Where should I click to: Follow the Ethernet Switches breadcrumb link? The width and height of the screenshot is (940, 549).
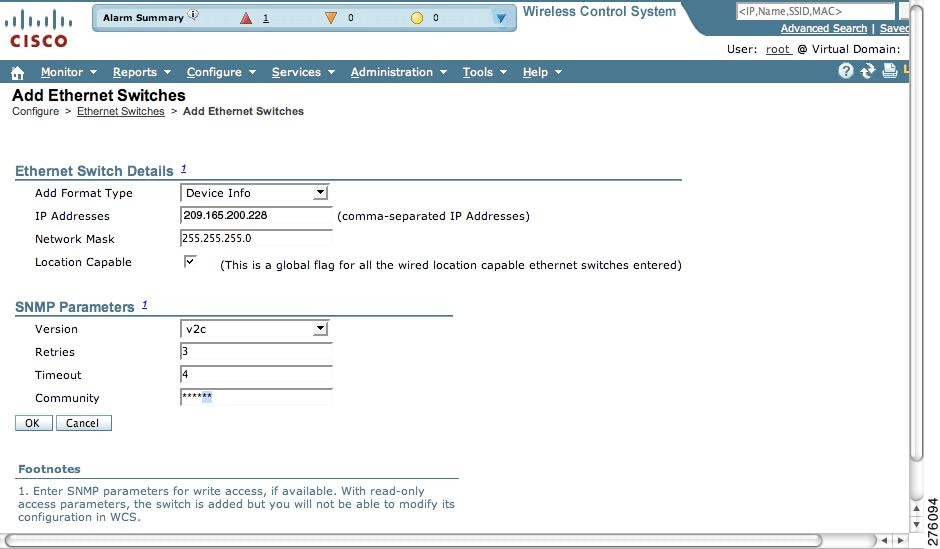120,111
